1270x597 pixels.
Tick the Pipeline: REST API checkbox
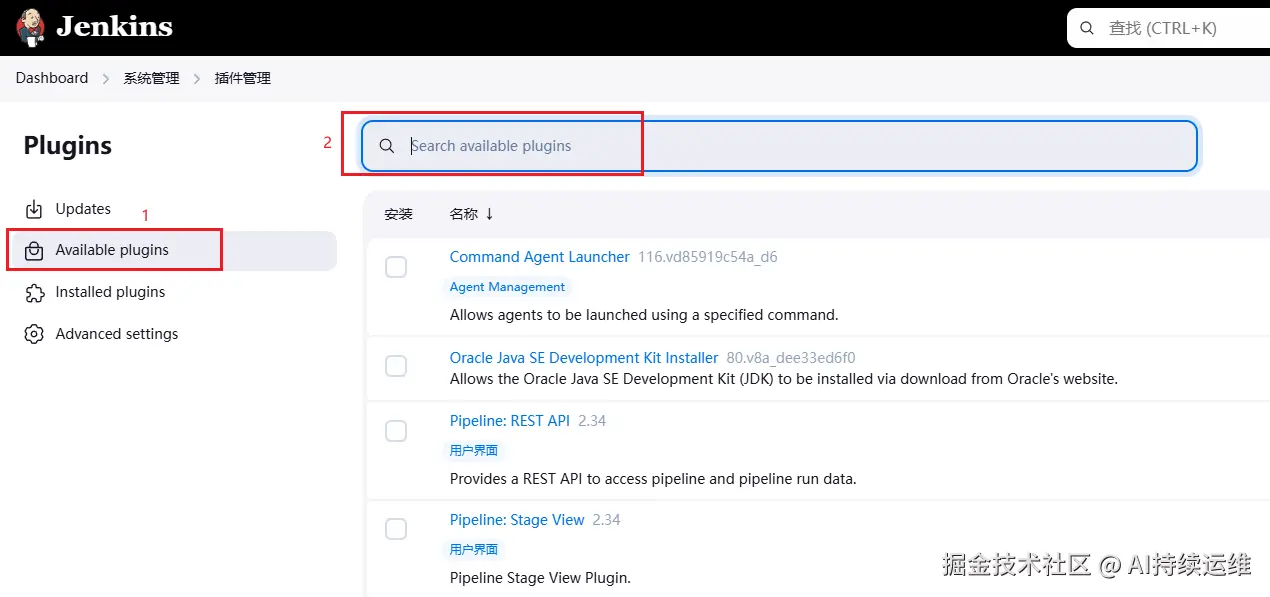396,430
